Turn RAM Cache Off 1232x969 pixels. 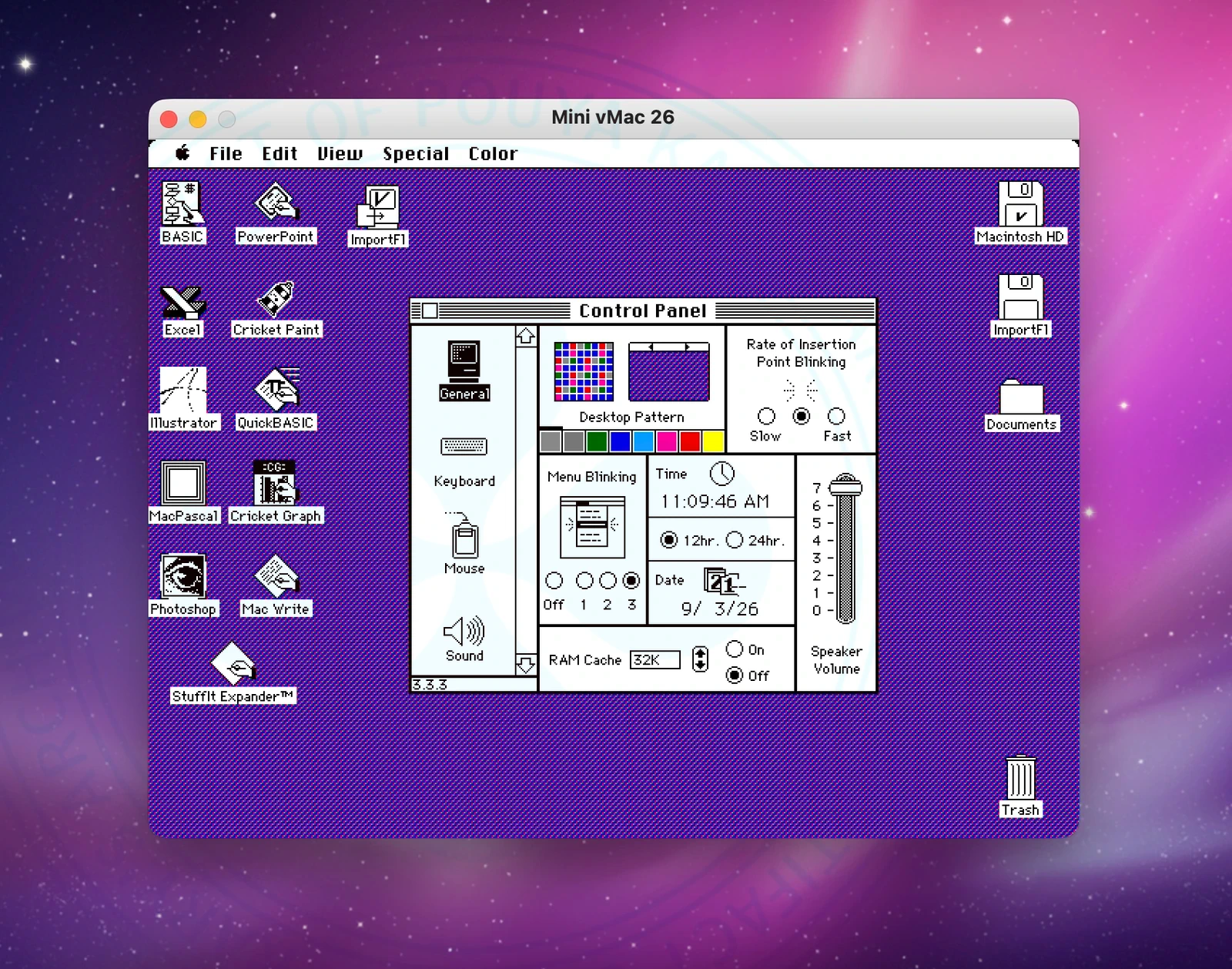[x=735, y=675]
